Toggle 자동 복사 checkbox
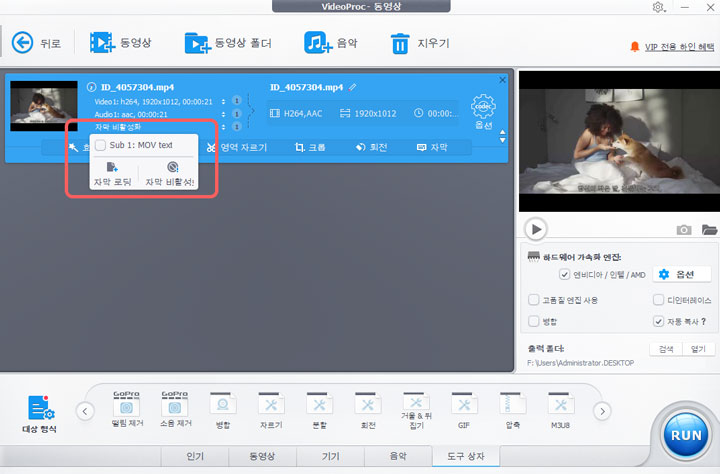The image size is (720, 474). coord(658,321)
